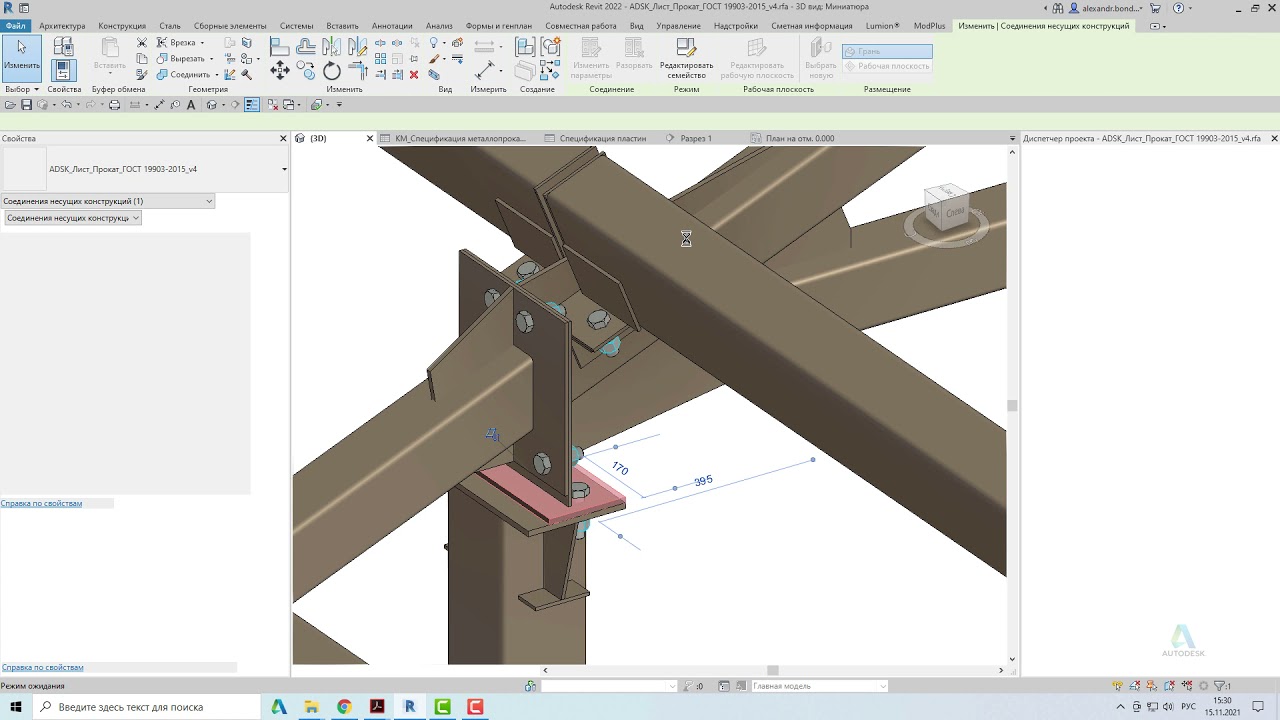The height and width of the screenshot is (720, 1280).
Task: Open the Файл menu tab
Action: (15, 26)
